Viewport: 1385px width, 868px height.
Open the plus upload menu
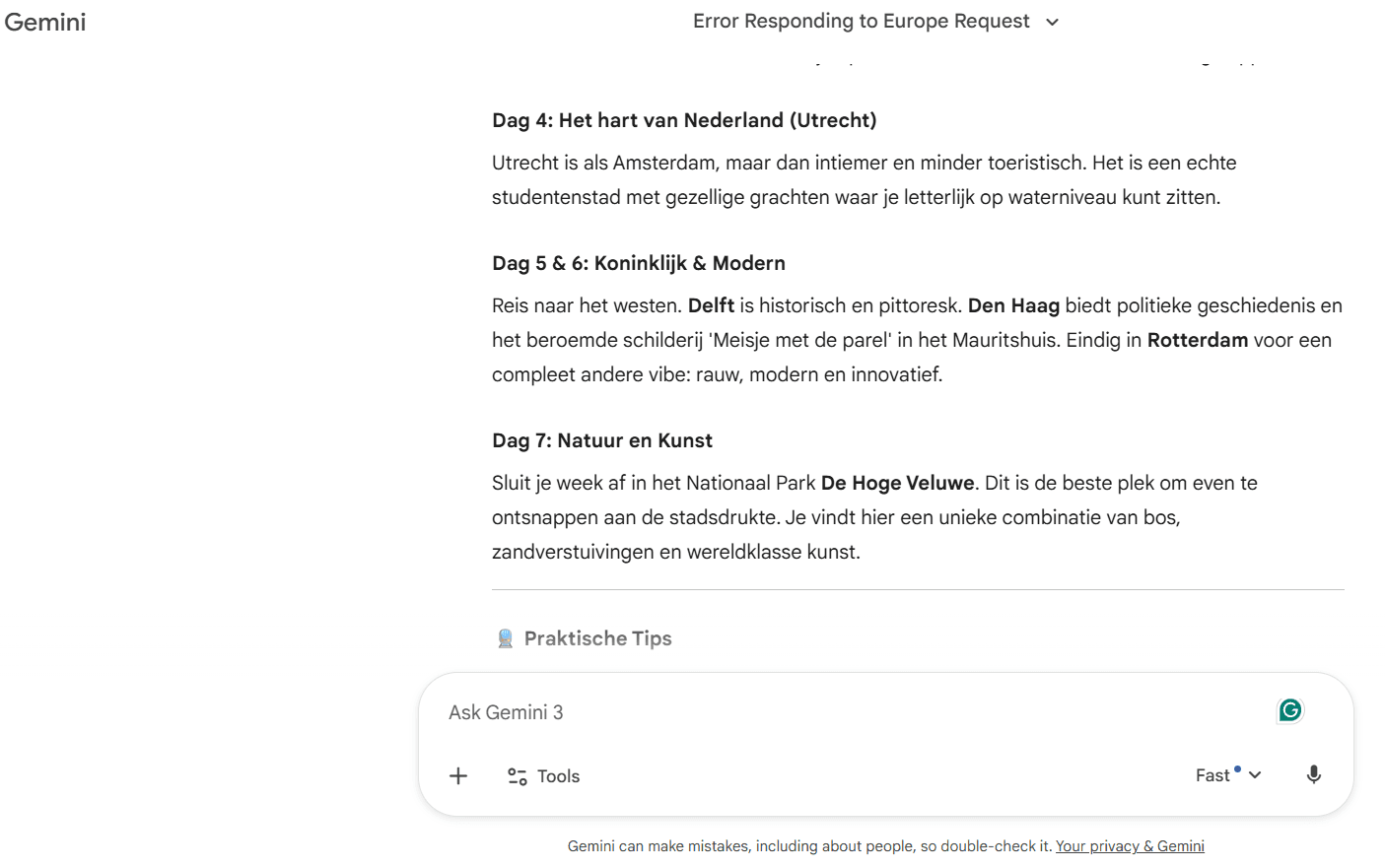click(x=458, y=776)
